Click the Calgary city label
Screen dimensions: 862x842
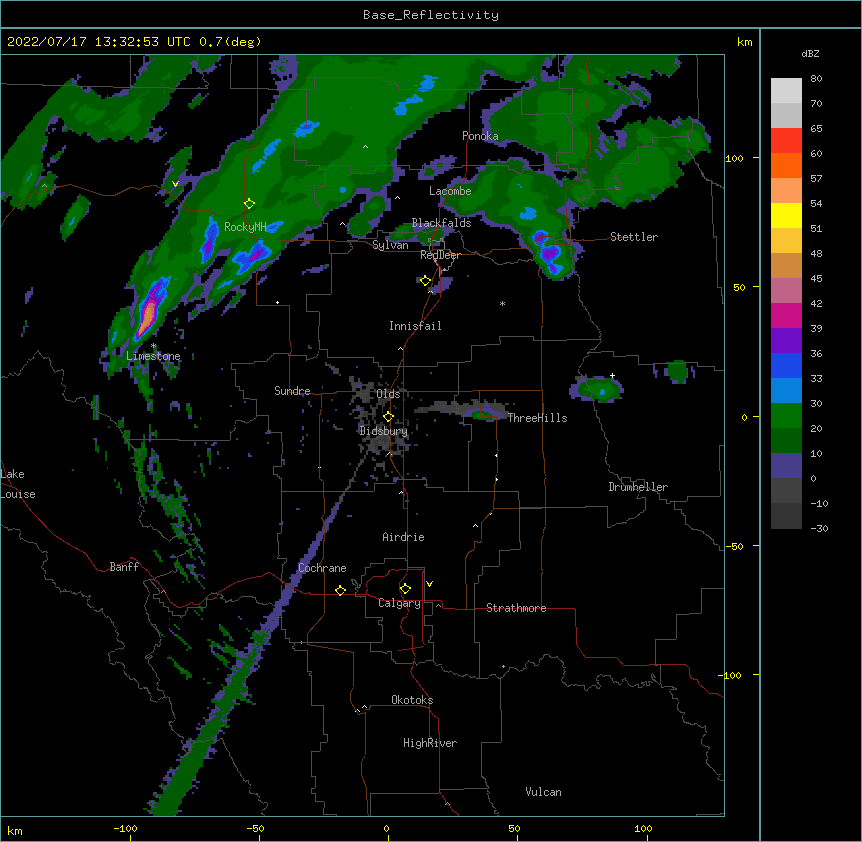coord(399,603)
